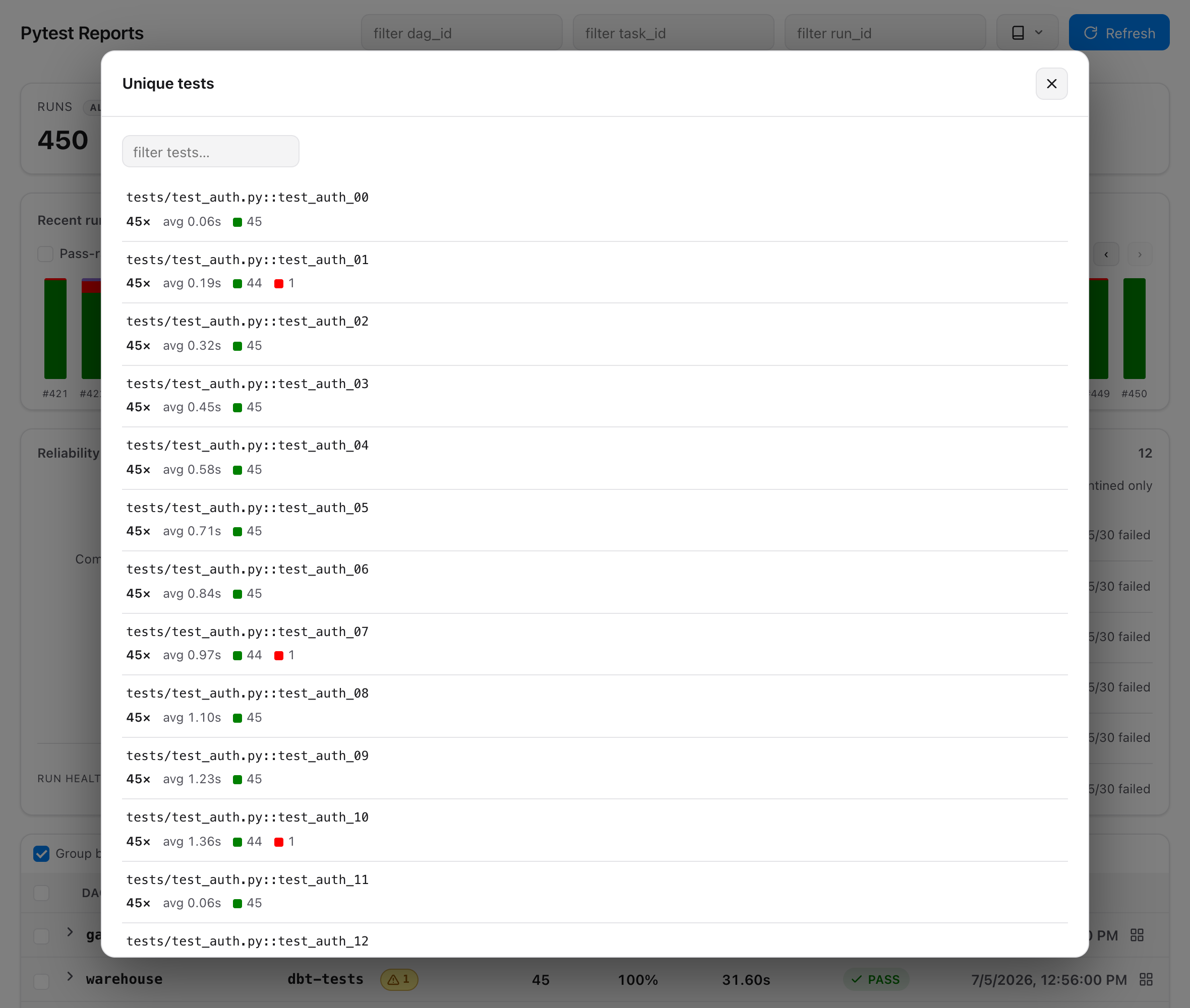
Task: Select test_auth_04 test row
Action: click(594, 458)
